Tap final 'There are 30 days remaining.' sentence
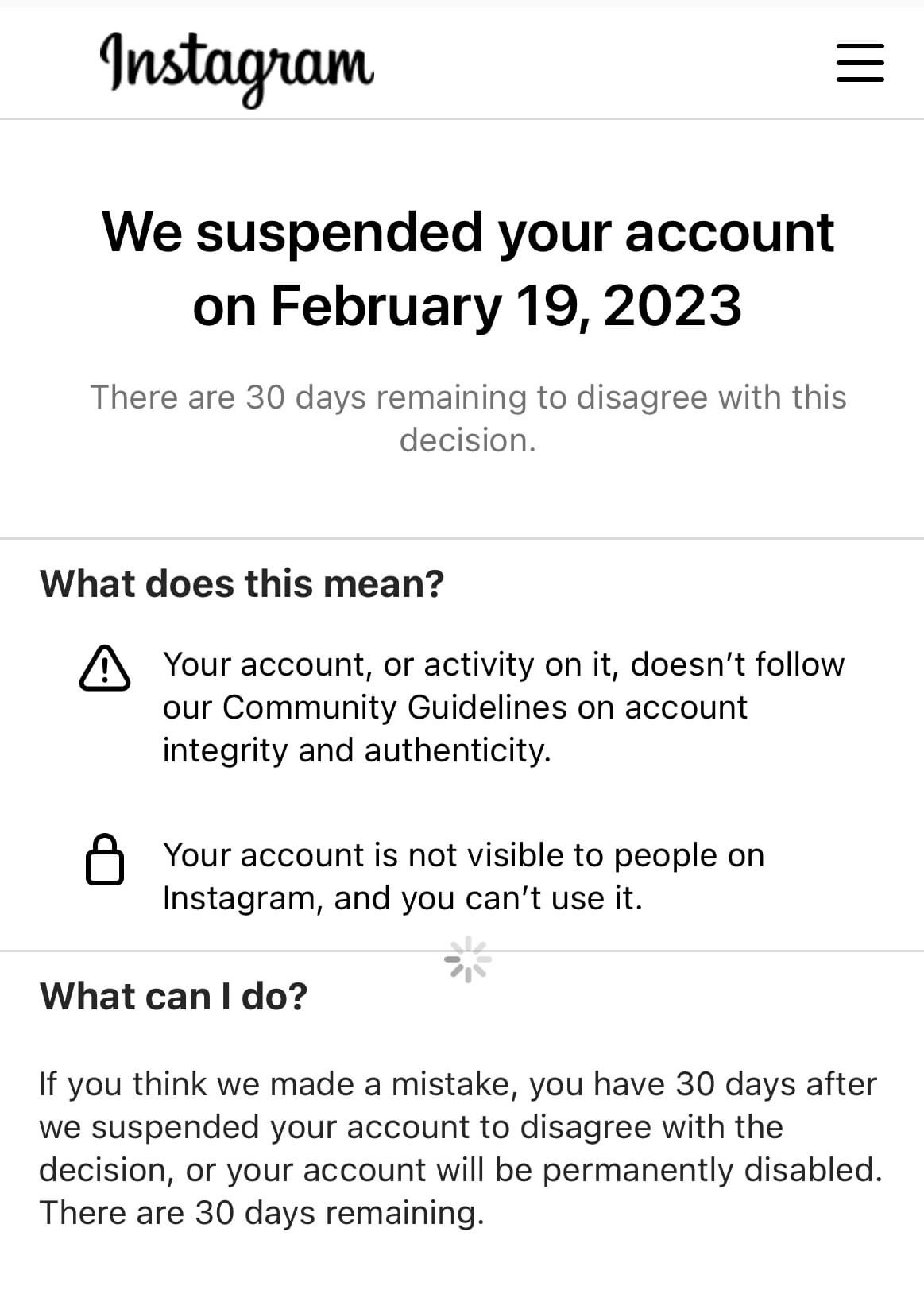This screenshot has height=1294, width=924. click(x=261, y=1213)
